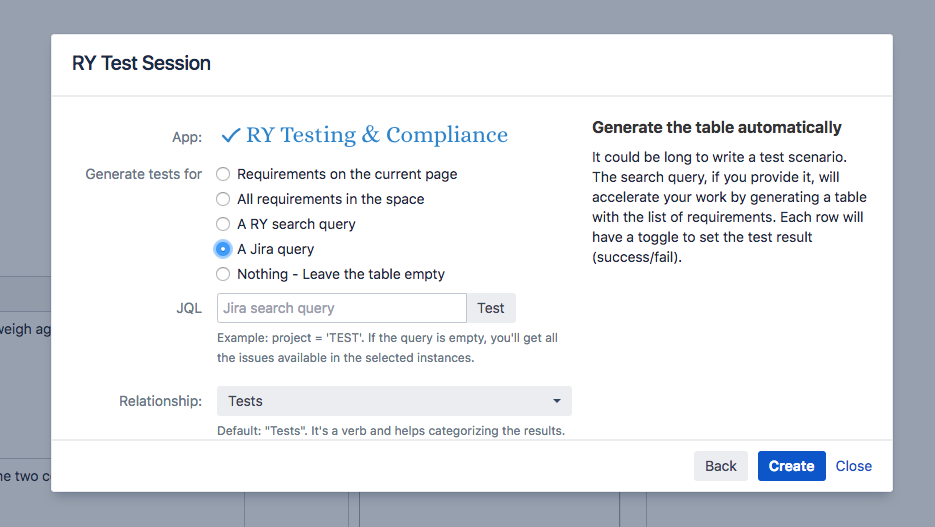Click the Relationship field label
The width and height of the screenshot is (935, 527).
[x=160, y=401]
